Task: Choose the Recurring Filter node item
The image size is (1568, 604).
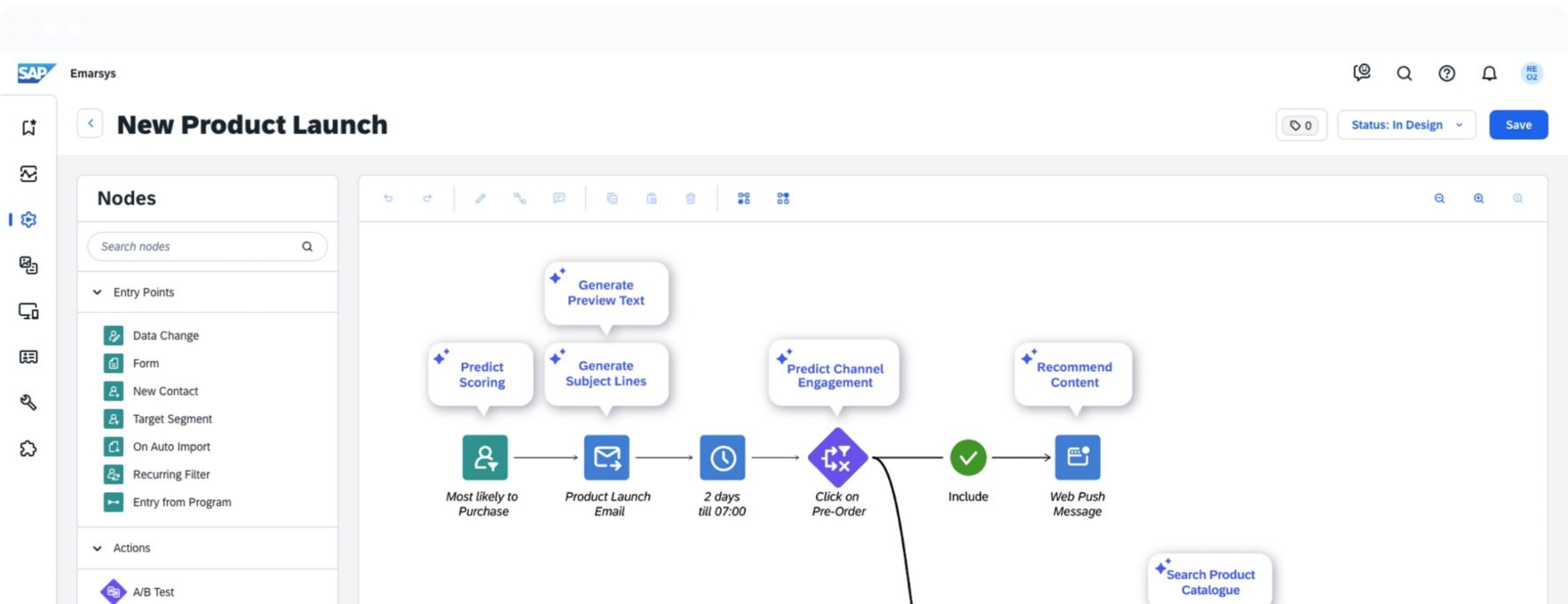Action: click(x=170, y=474)
